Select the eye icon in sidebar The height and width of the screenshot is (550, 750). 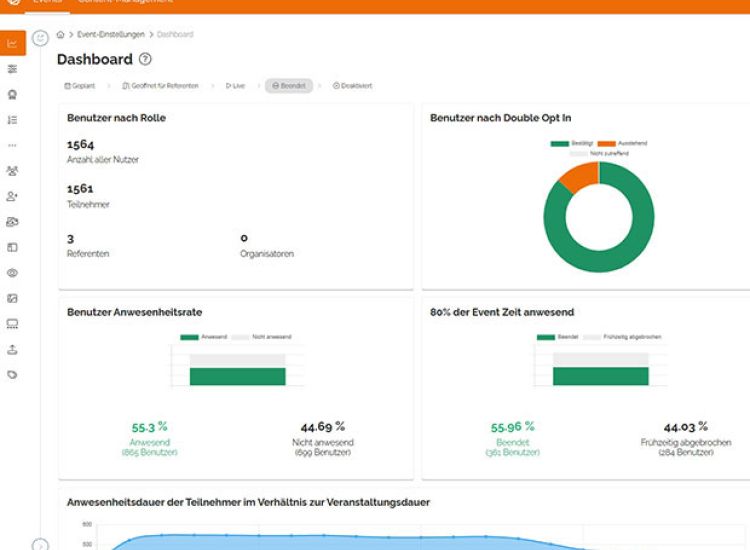click(x=12, y=272)
